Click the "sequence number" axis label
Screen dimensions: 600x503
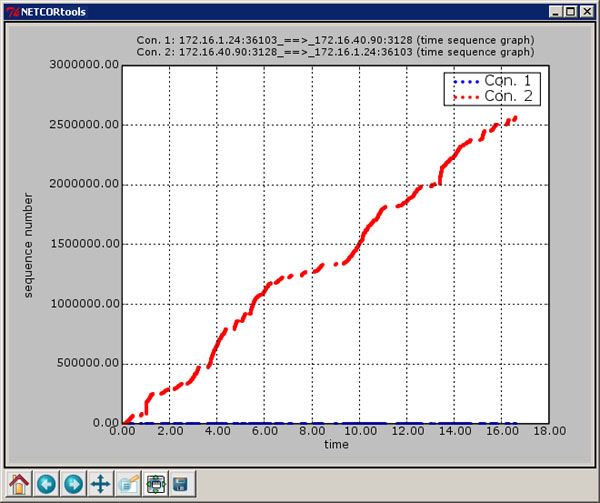point(28,245)
